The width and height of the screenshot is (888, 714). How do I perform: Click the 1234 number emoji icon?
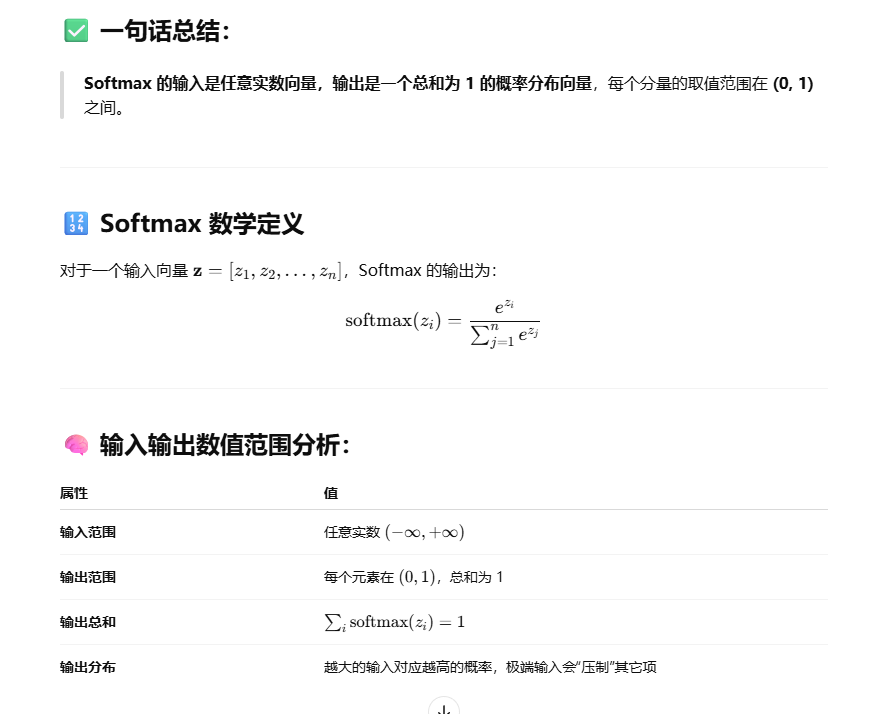(76, 223)
